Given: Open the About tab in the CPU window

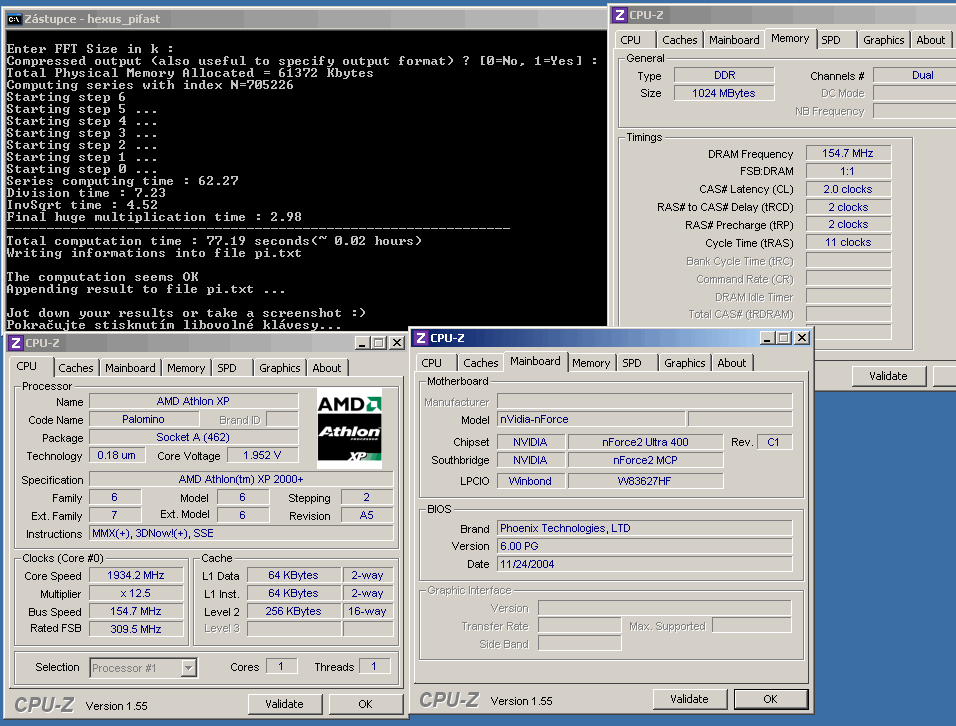Looking at the screenshot, I should tap(327, 368).
